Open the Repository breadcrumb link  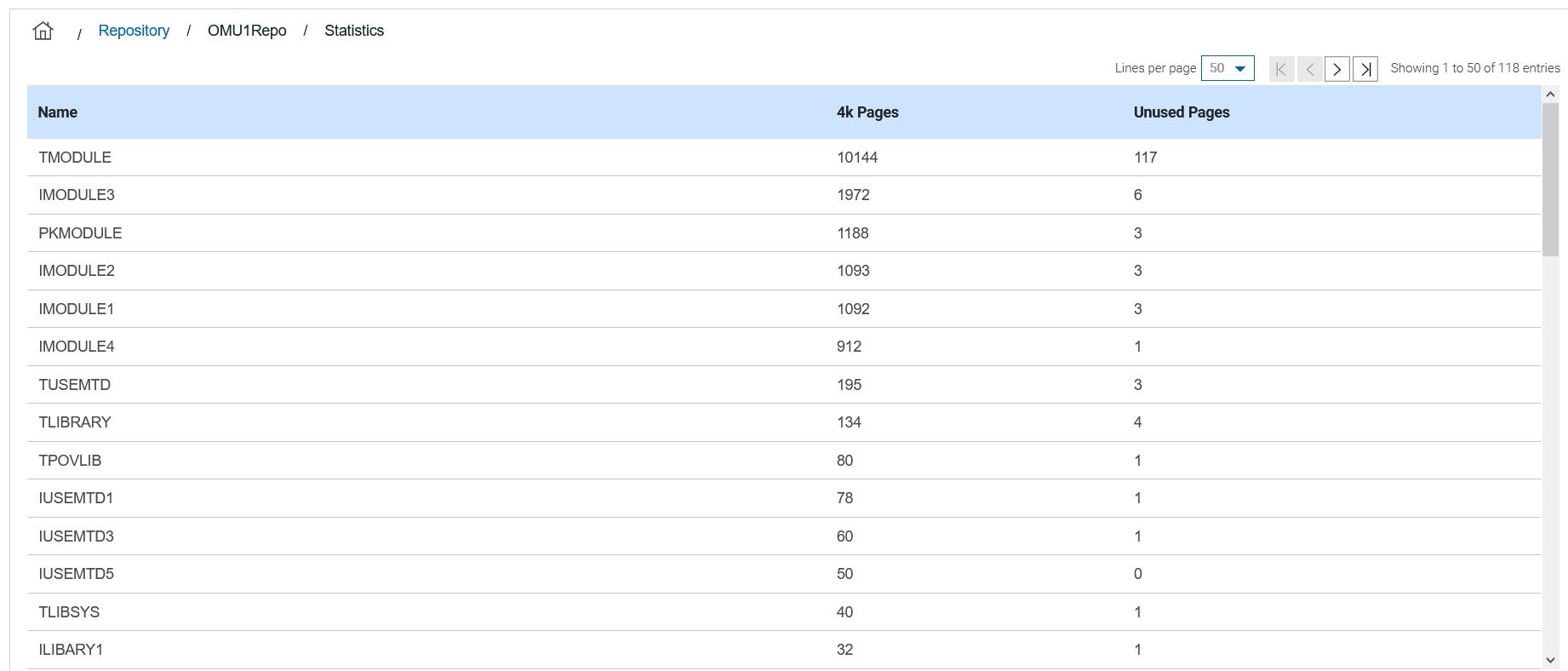pos(134,31)
